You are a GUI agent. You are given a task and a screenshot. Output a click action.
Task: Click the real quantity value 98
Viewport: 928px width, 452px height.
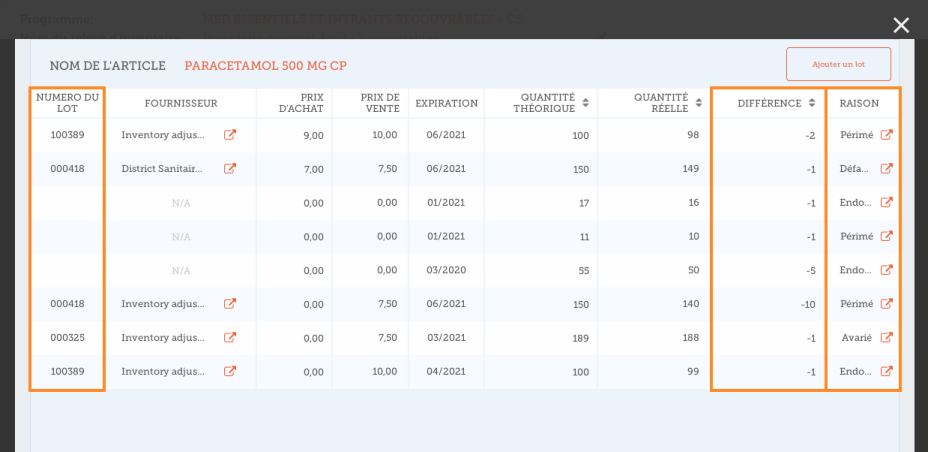(x=692, y=136)
